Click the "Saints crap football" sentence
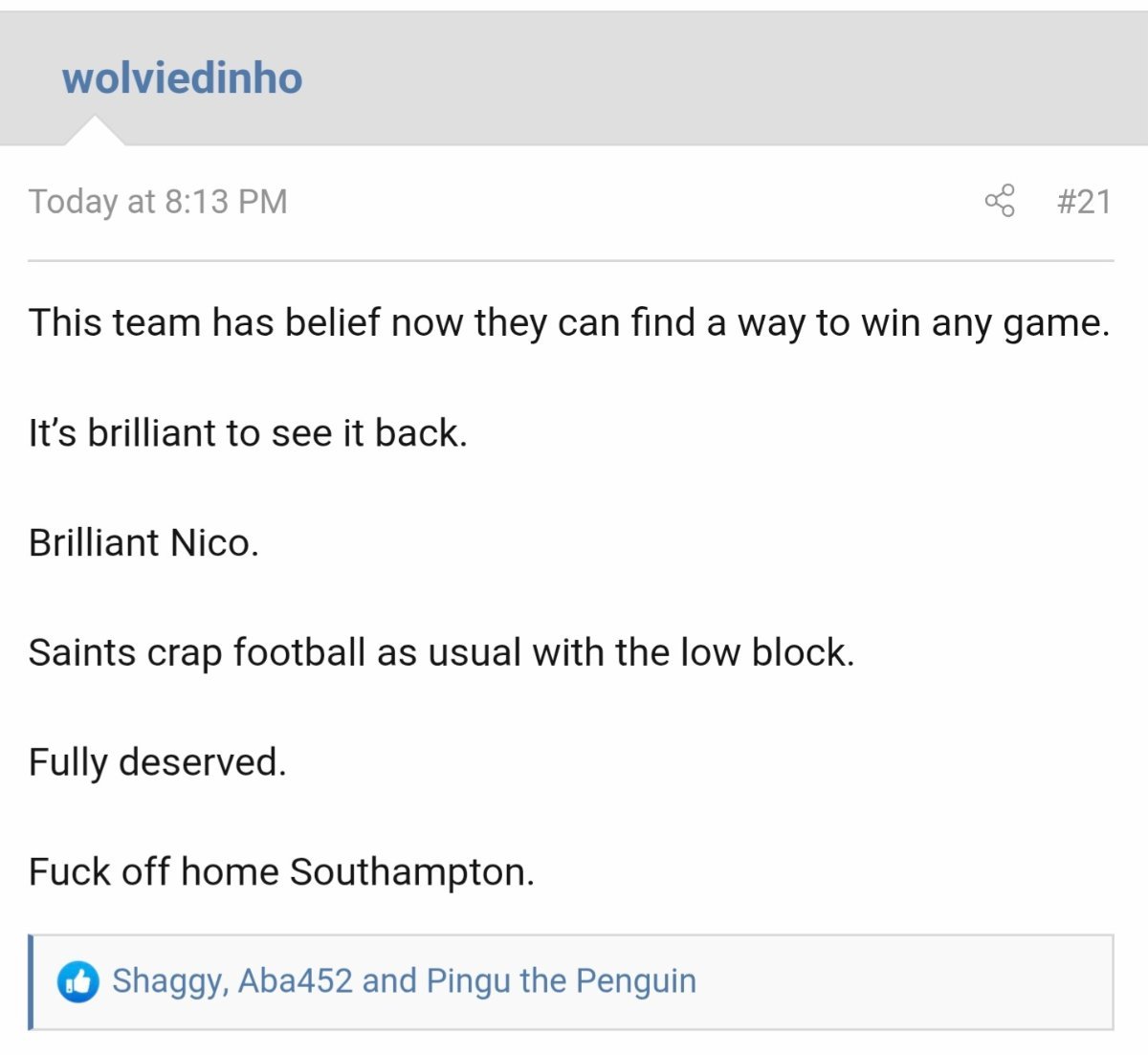 [441, 652]
